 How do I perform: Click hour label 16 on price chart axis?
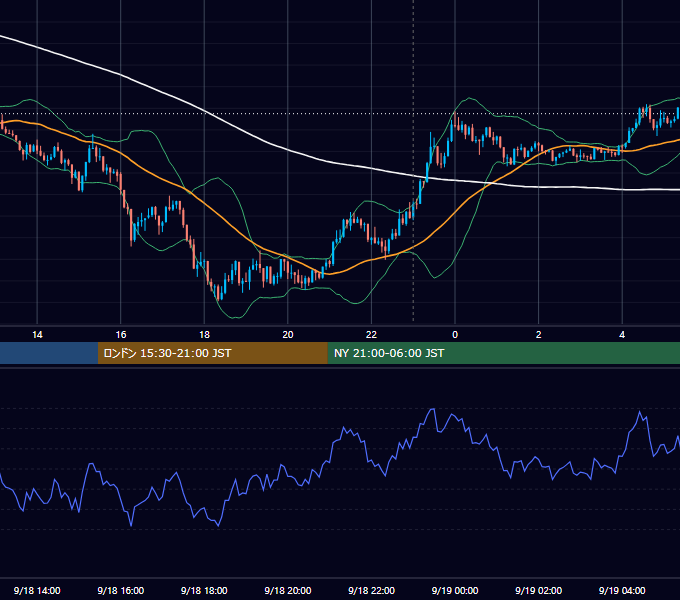click(x=121, y=335)
